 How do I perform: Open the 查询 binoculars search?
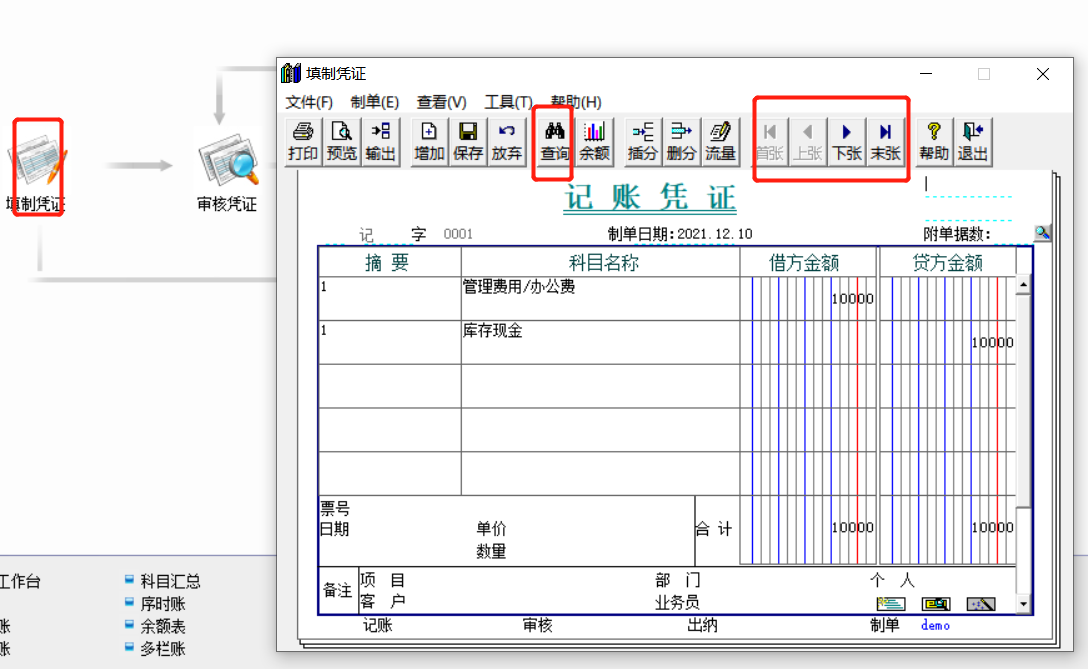554,142
